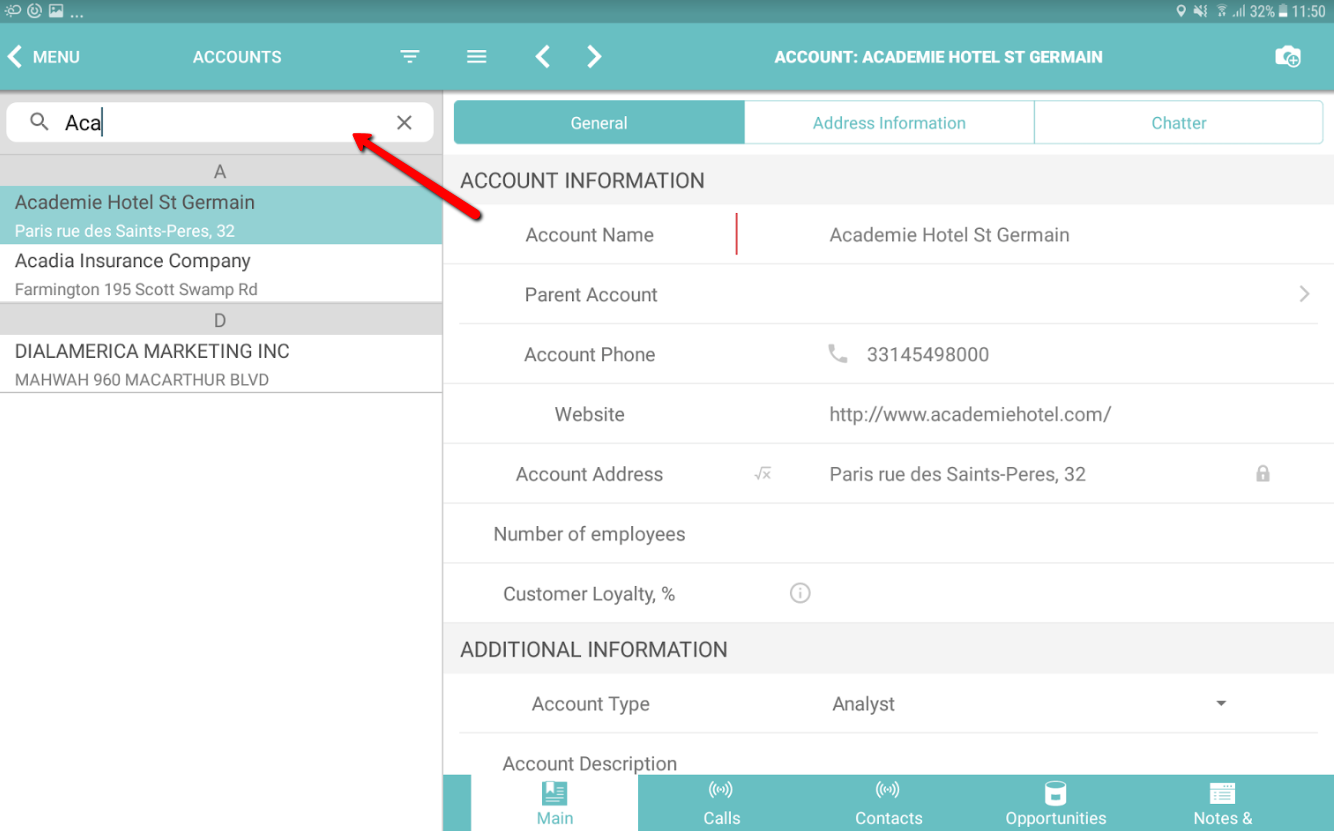Tap the lock icon on Account Address
The height and width of the screenshot is (831, 1334).
tap(1263, 474)
